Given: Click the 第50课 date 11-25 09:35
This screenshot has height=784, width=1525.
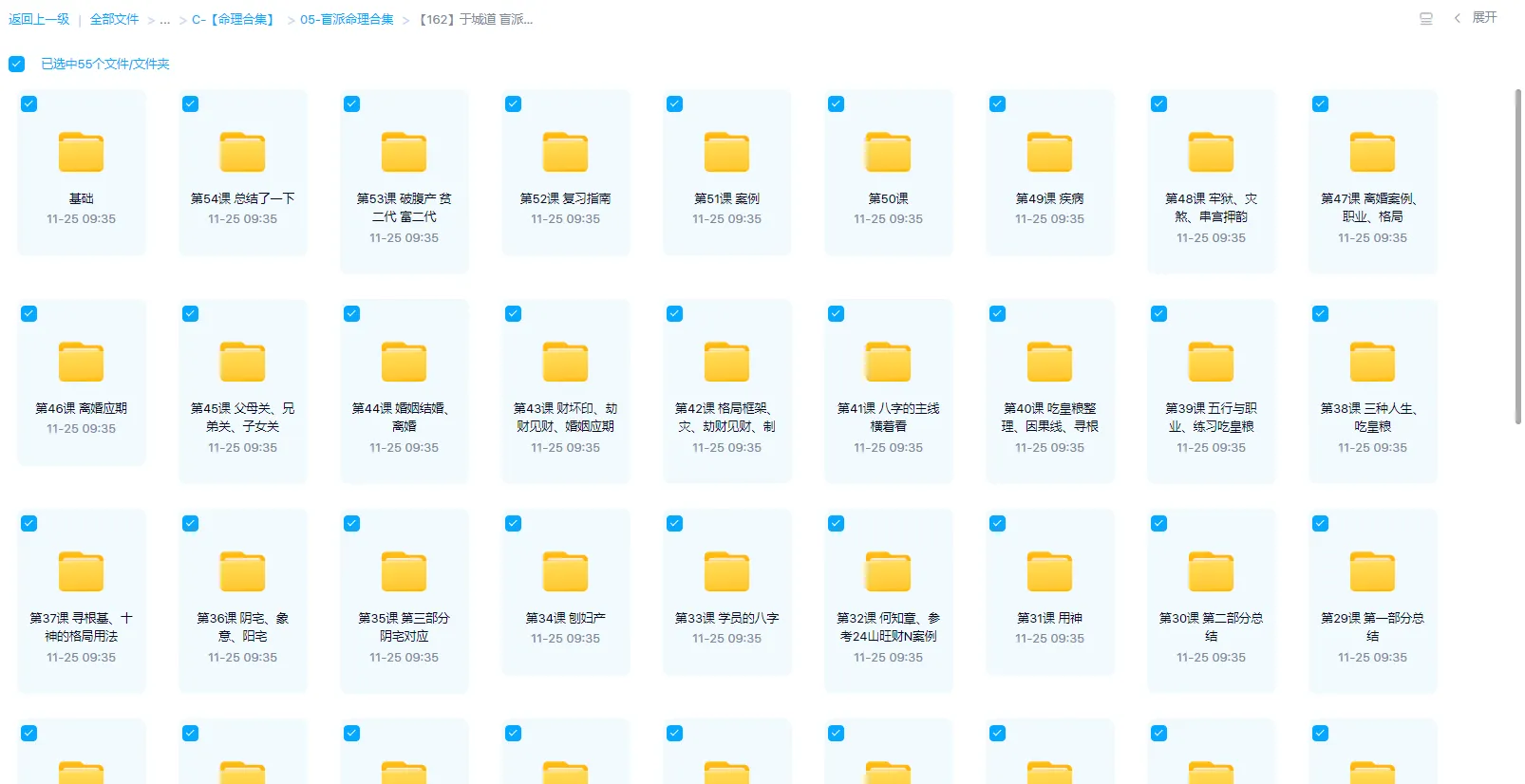Looking at the screenshot, I should (888, 219).
